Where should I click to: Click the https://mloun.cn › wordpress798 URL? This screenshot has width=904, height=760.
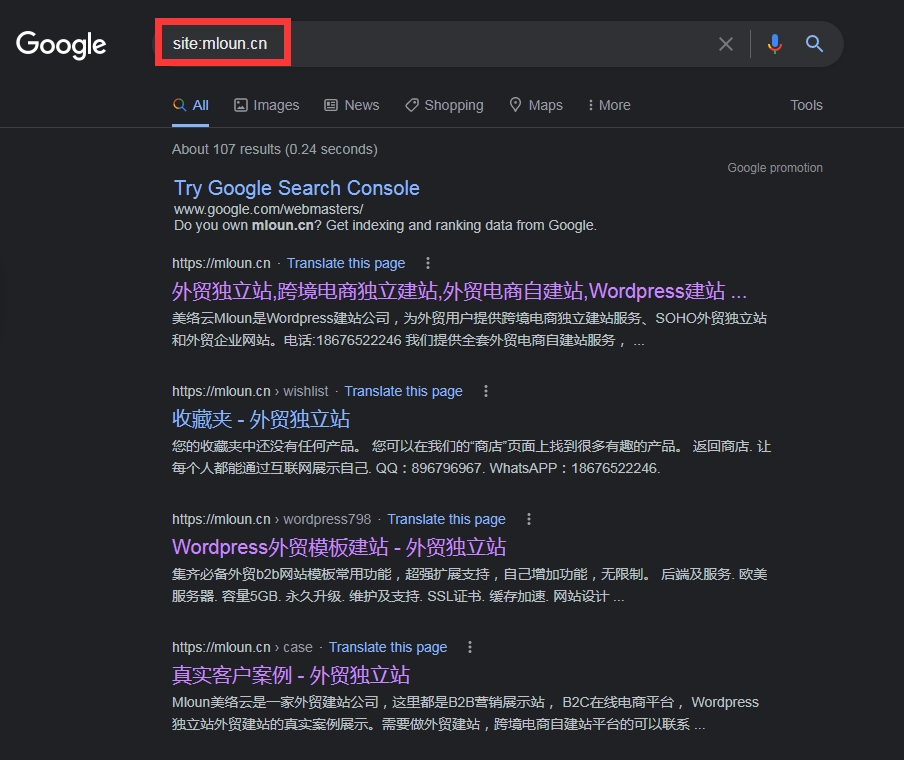272,519
